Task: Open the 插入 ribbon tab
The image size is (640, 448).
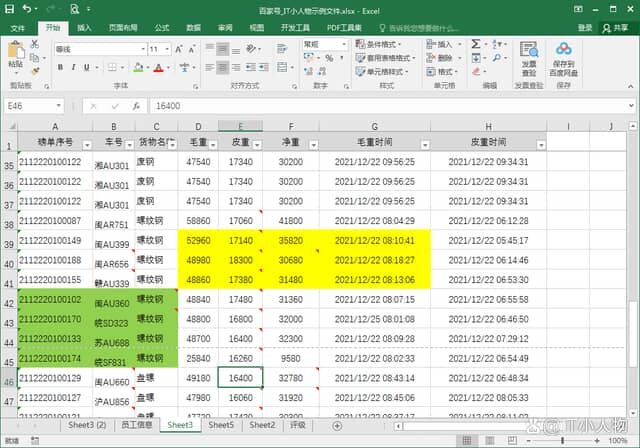Action: (x=85, y=28)
